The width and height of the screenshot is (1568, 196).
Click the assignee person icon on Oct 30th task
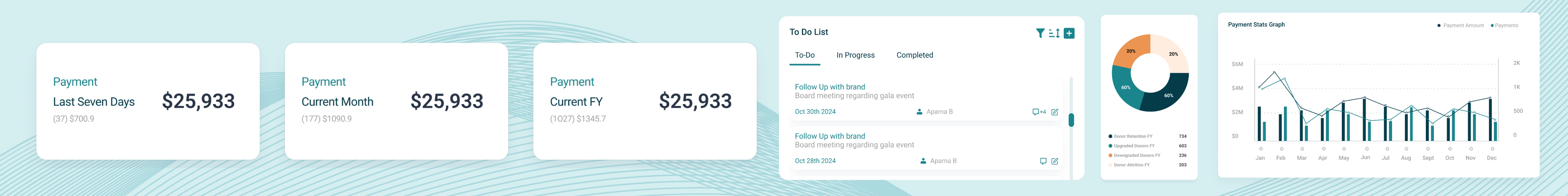coord(919,112)
